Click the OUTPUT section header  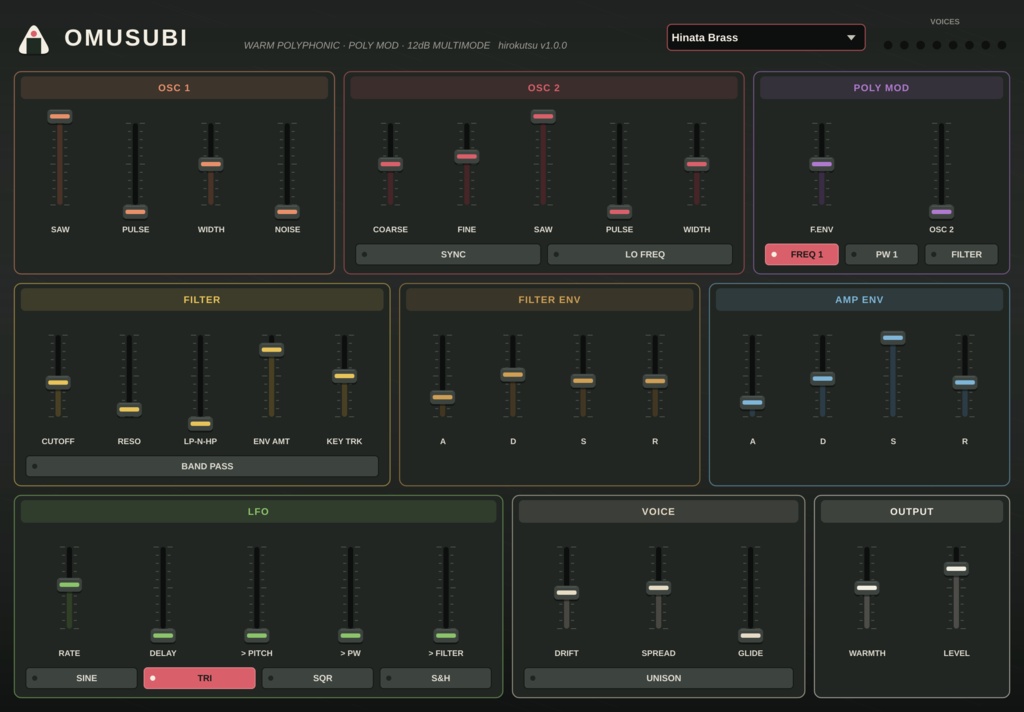[x=912, y=511]
